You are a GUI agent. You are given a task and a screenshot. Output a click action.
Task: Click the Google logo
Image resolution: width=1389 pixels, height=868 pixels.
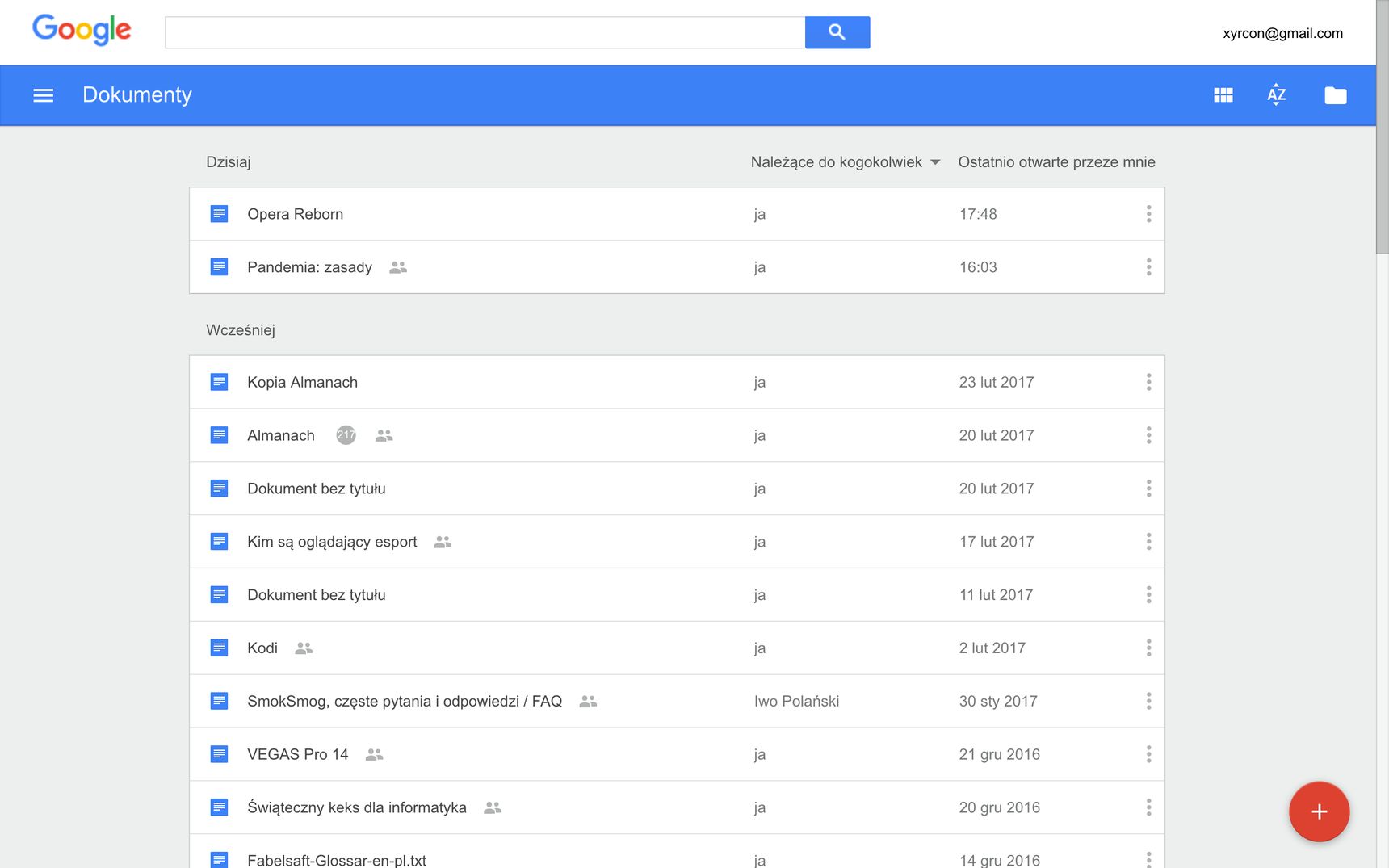tap(82, 30)
